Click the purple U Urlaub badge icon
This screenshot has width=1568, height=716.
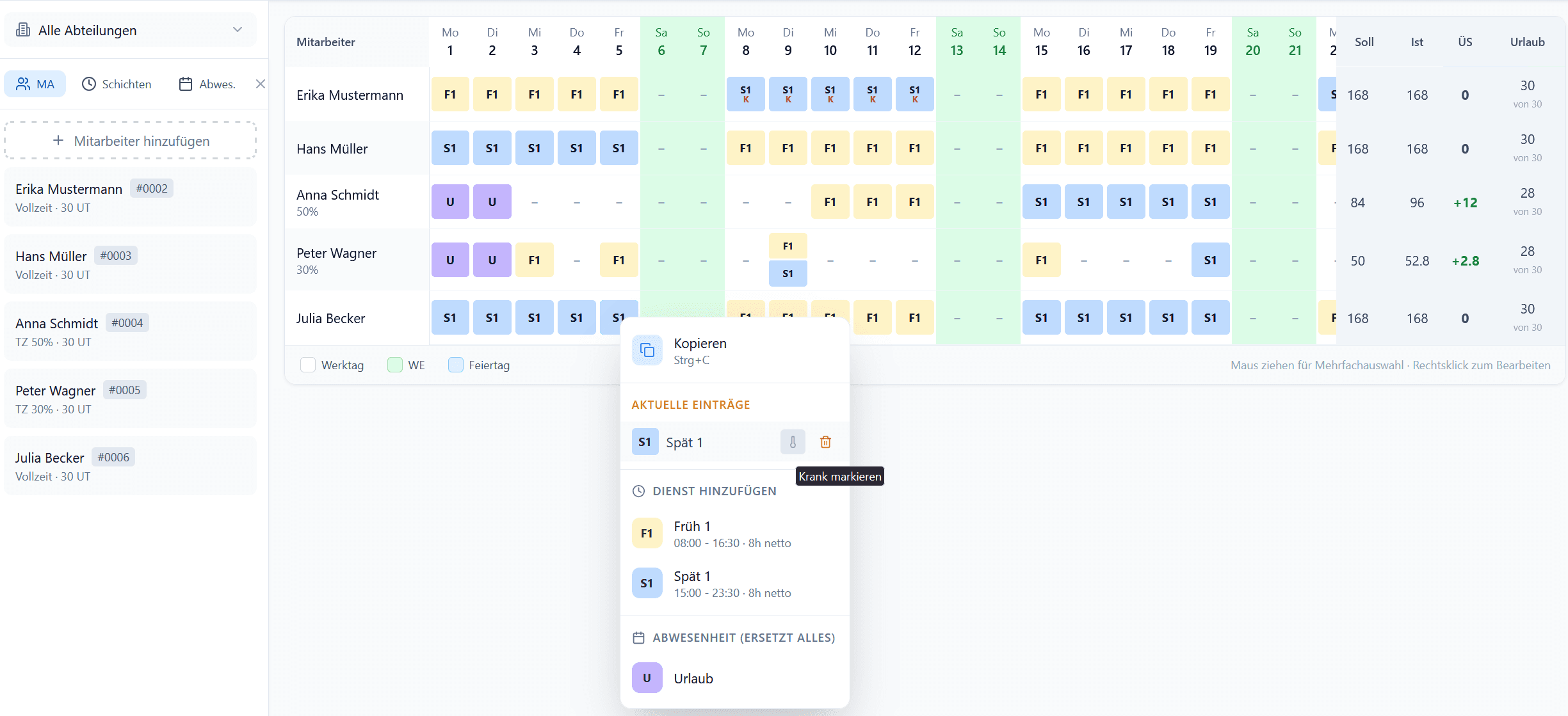tap(647, 678)
